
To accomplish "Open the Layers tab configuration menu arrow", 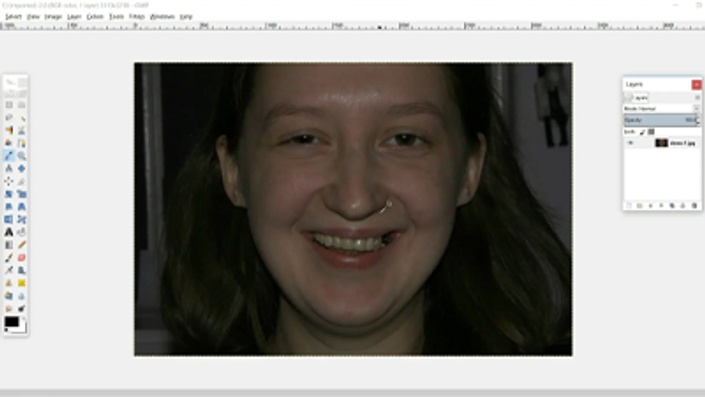I will coord(697,98).
